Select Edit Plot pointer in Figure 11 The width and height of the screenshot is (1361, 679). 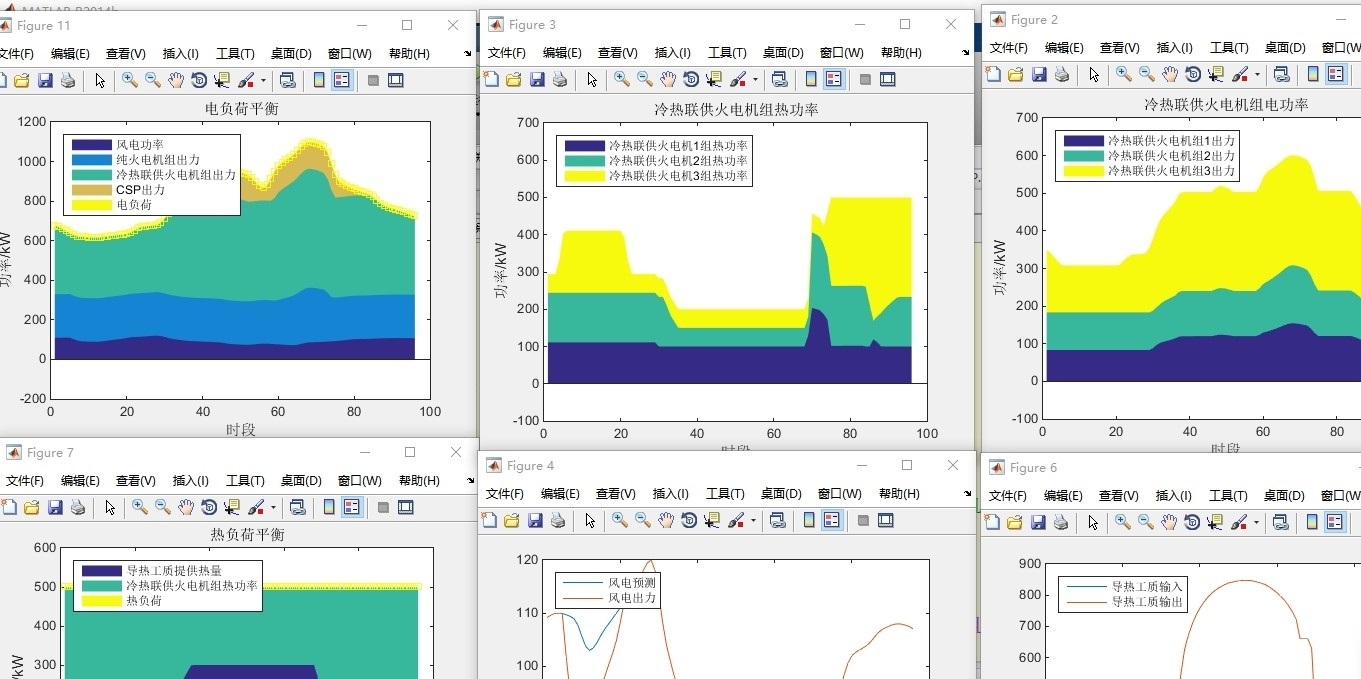(101, 80)
